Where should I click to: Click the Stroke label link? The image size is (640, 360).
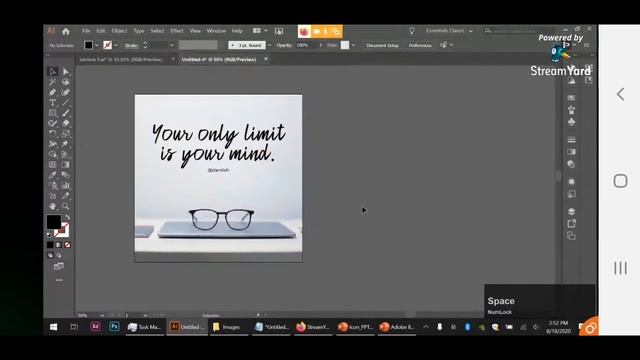click(131, 45)
